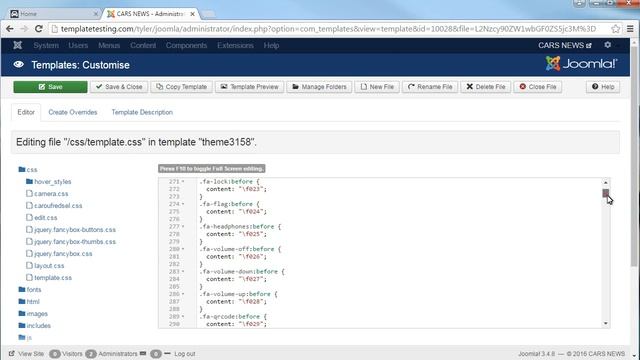The width and height of the screenshot is (640, 360).
Task: Click the Joomla! brand logo
Action: pos(581,64)
